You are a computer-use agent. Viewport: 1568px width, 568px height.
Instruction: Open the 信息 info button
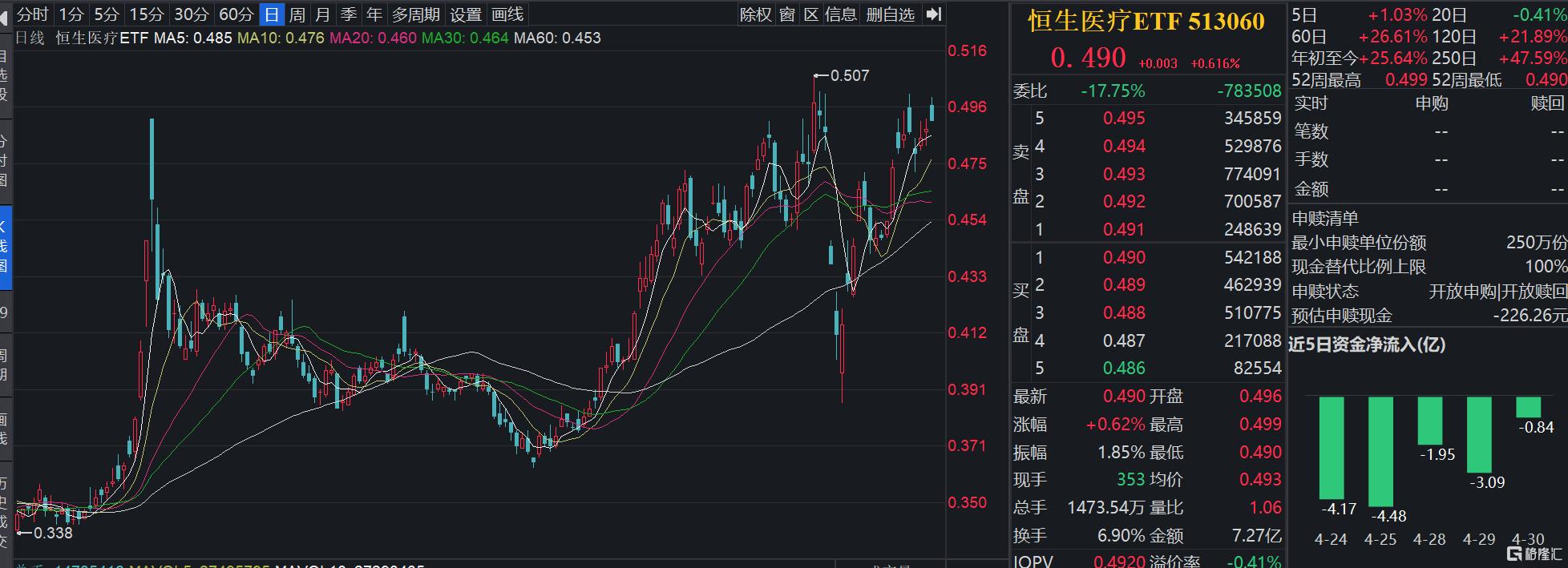click(x=841, y=14)
